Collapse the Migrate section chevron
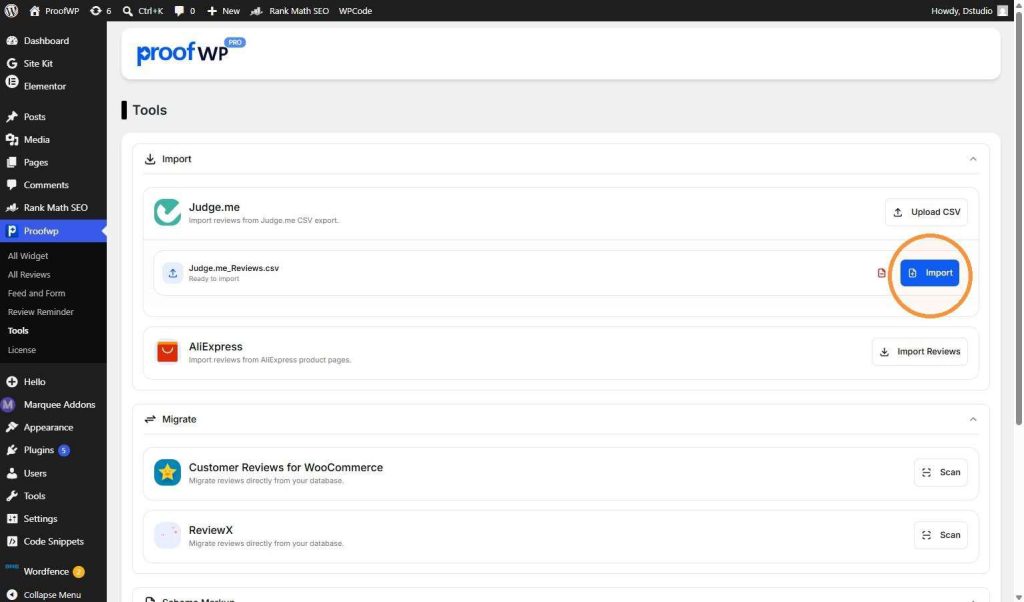Viewport: 1024px width, 602px height. pos(972,419)
